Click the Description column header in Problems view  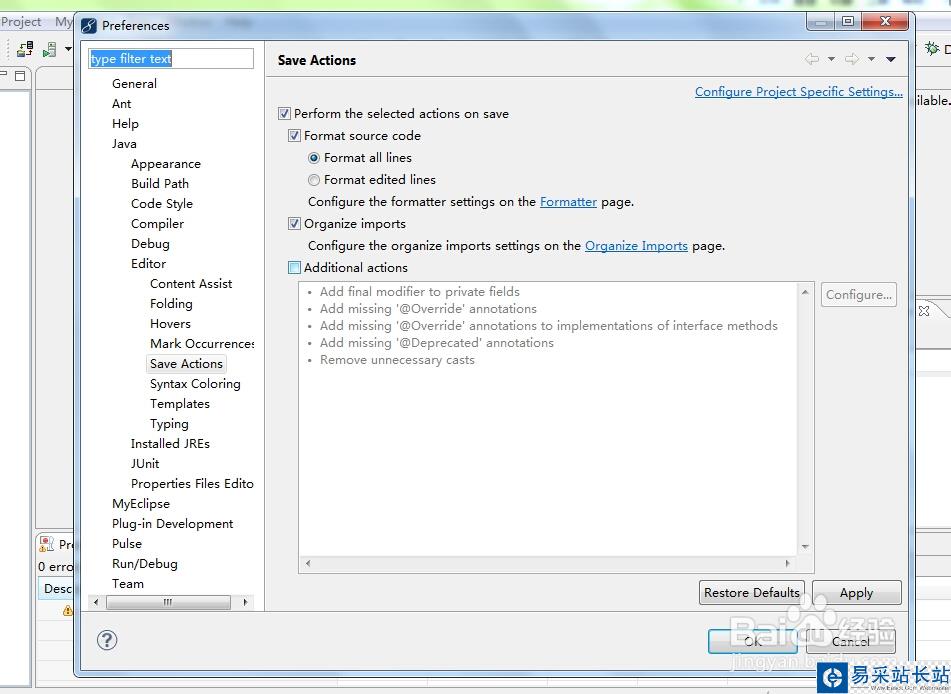pos(56,588)
